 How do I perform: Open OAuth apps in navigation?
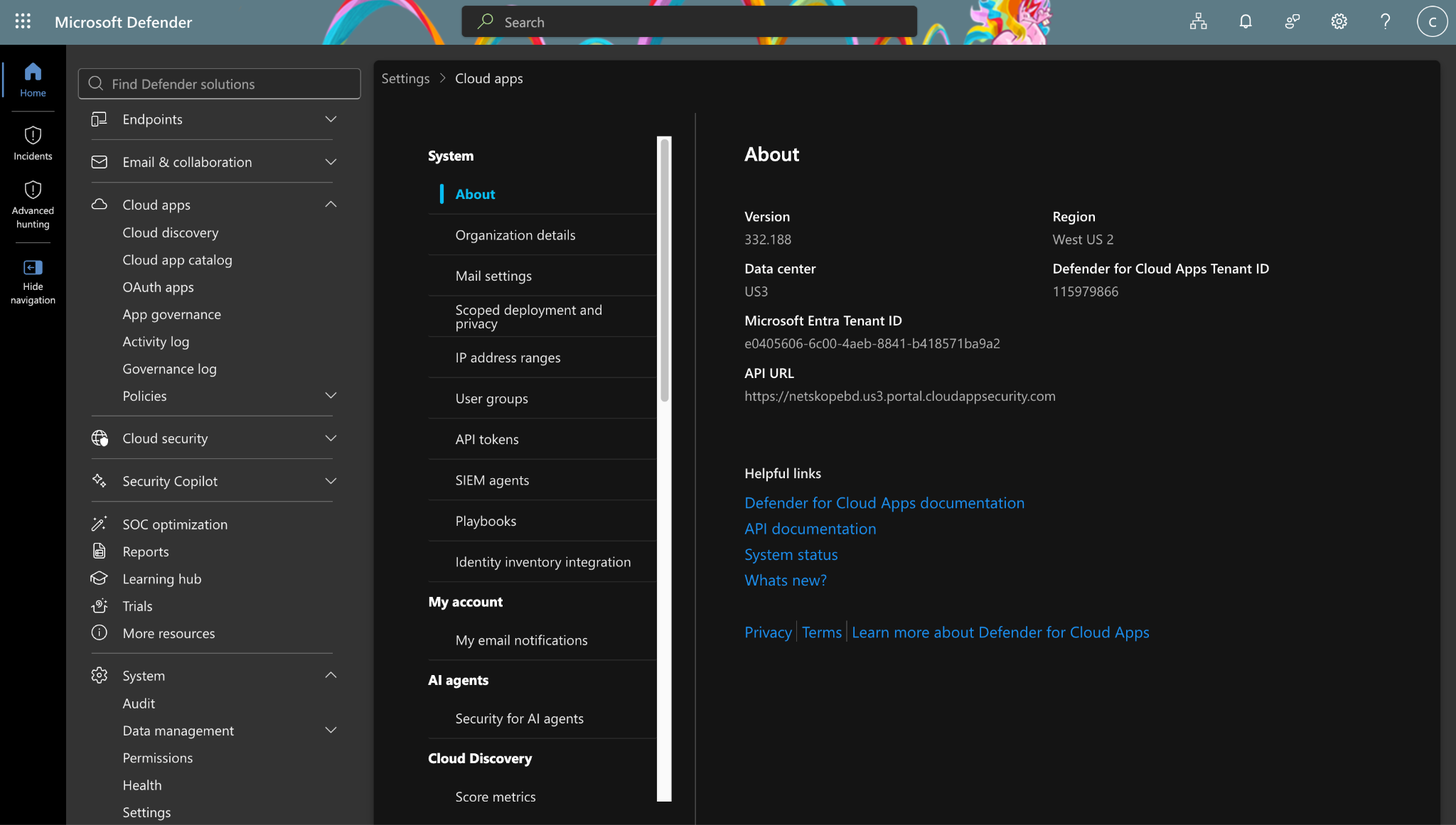(158, 287)
